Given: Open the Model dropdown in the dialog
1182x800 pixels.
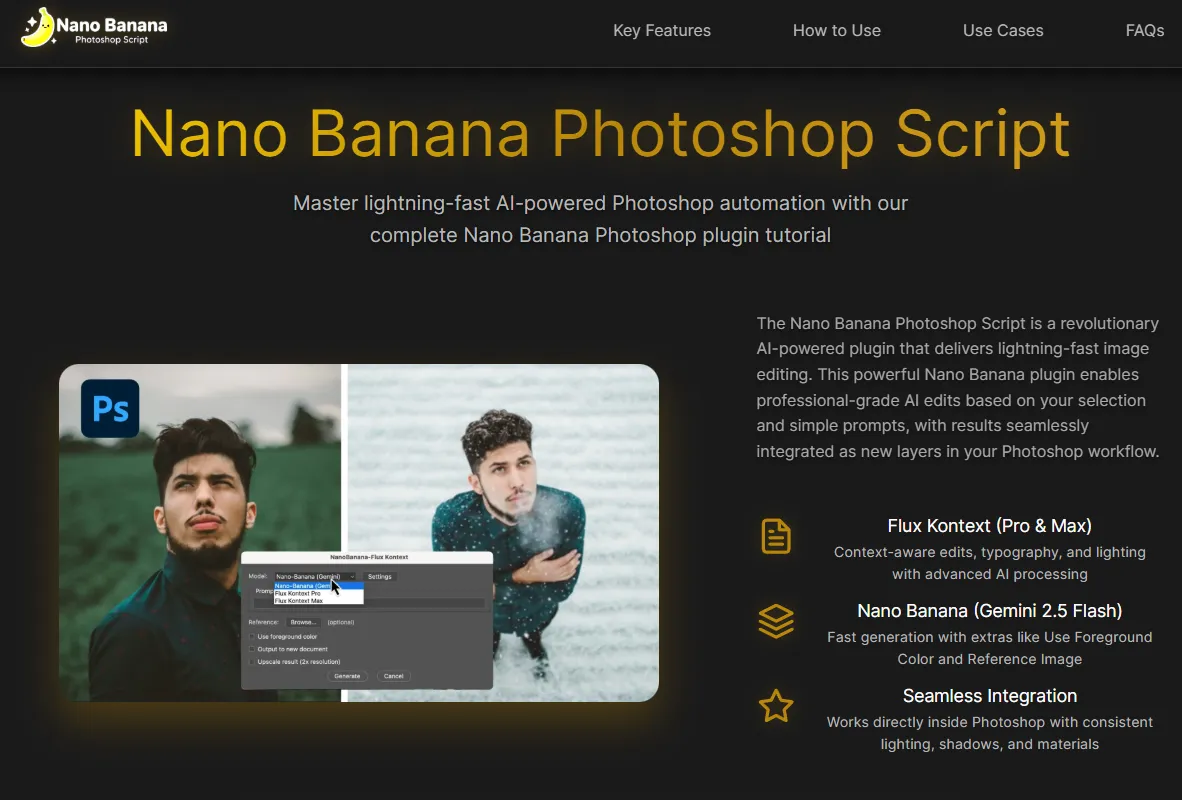Looking at the screenshot, I should pyautogui.click(x=315, y=577).
